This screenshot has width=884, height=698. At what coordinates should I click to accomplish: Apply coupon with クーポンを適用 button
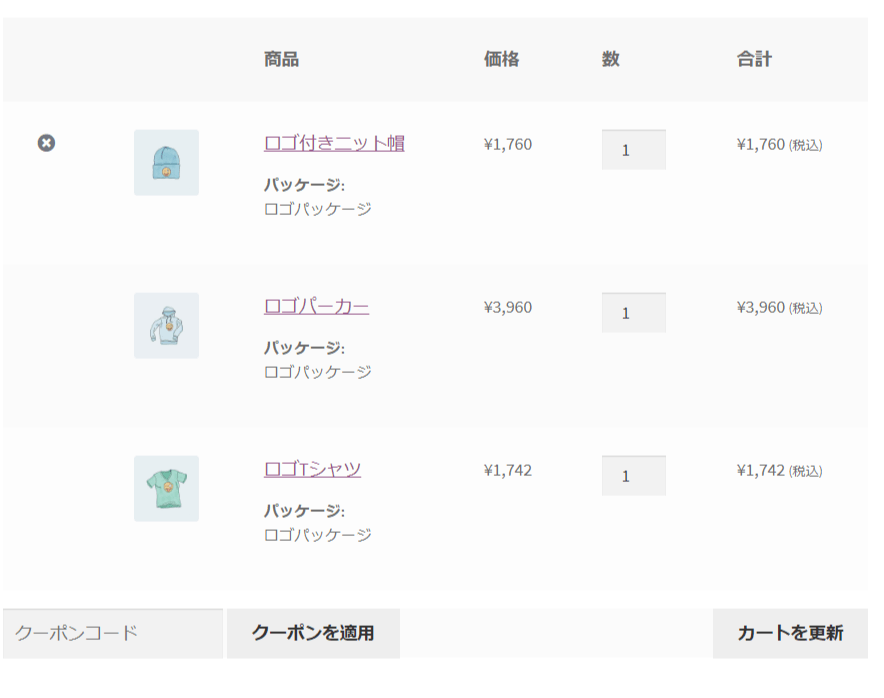pos(313,633)
